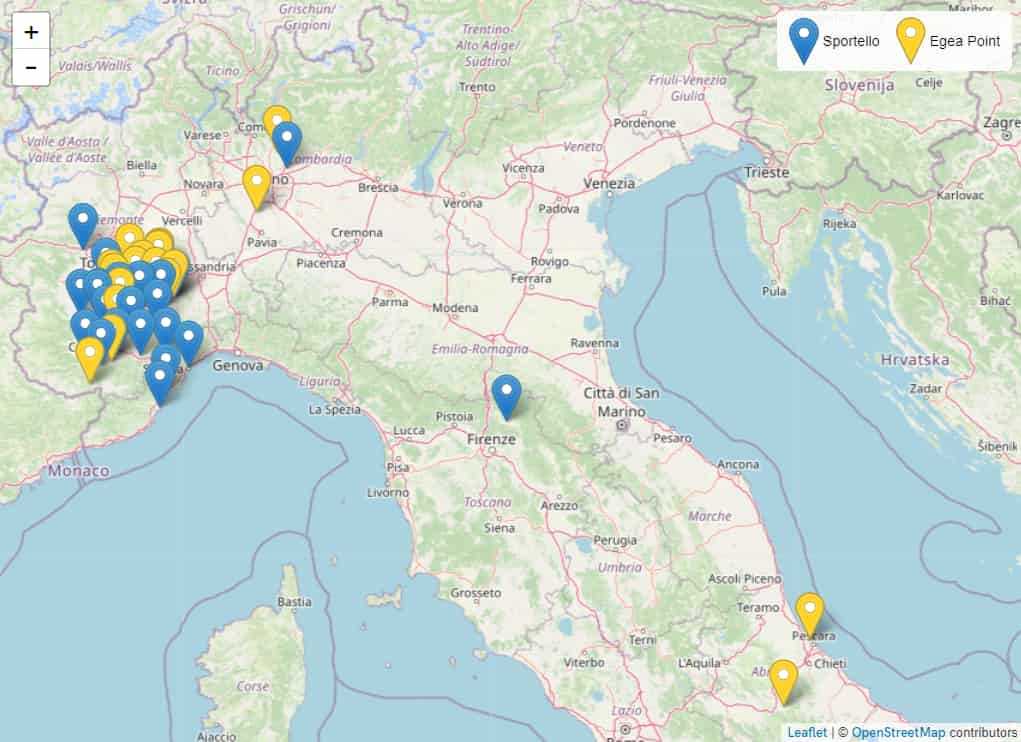Click the blue marker in Lombardia near Como
Image resolution: width=1021 pixels, height=742 pixels.
tap(287, 144)
